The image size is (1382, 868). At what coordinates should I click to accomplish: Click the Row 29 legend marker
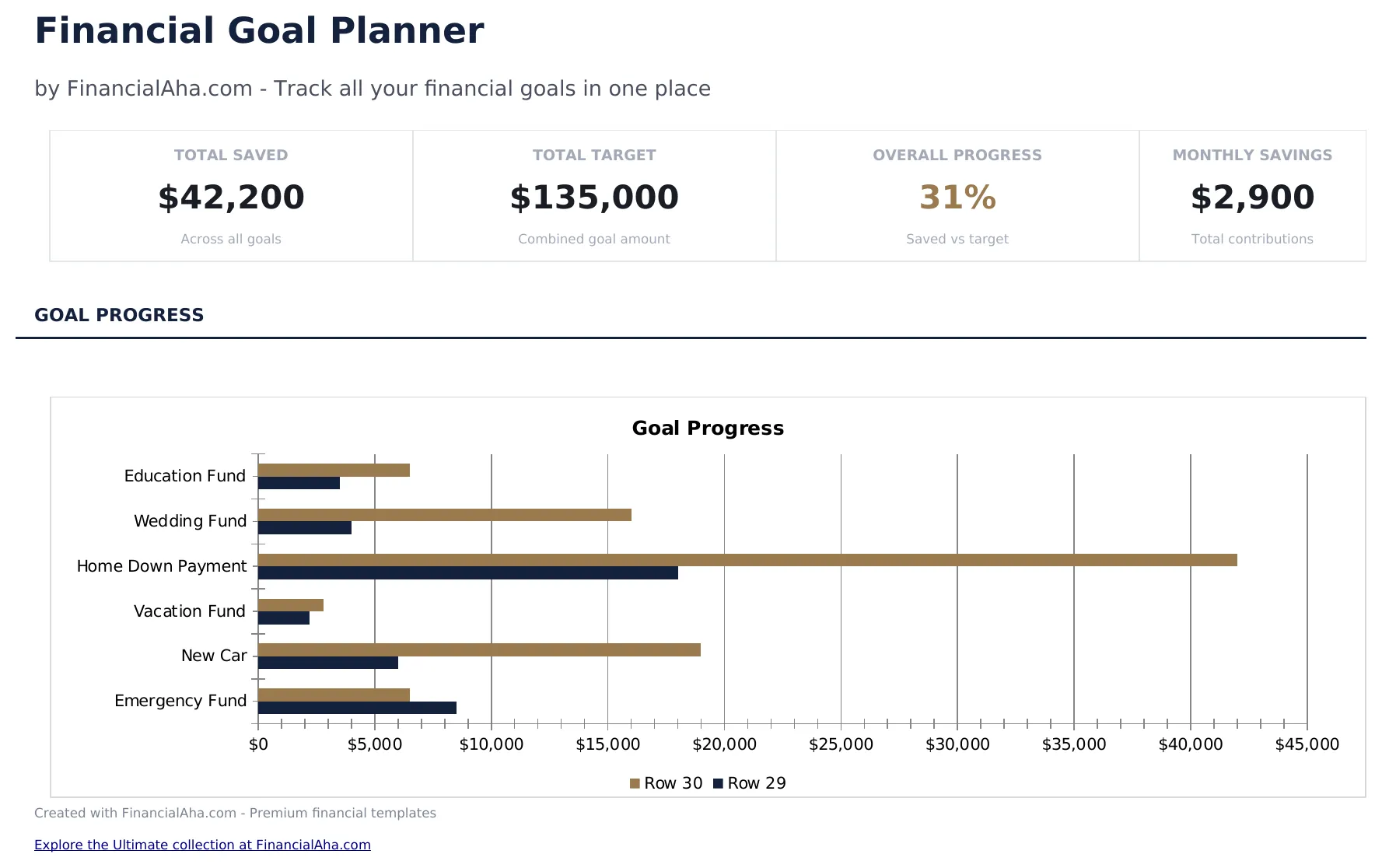tap(719, 782)
